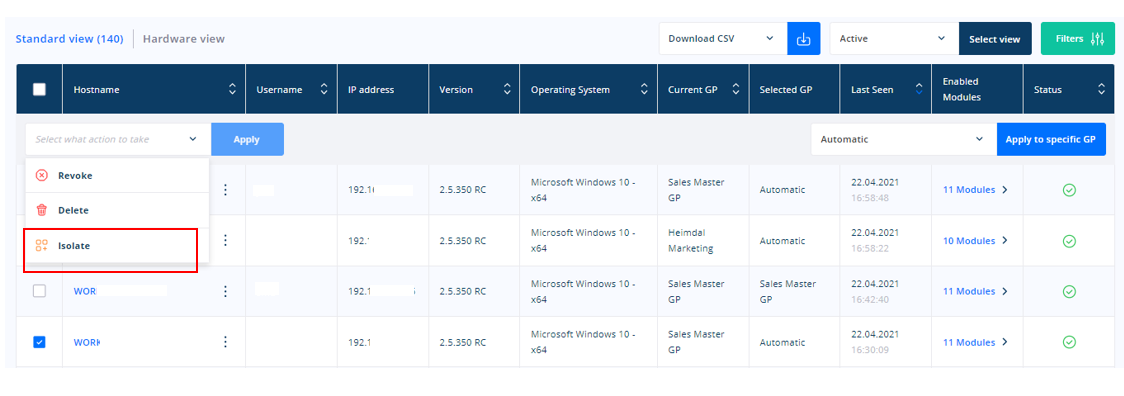Expand 11 Modules for 16:30:09 row
Image resolution: width=1124 pixels, height=396 pixels.
(x=976, y=342)
